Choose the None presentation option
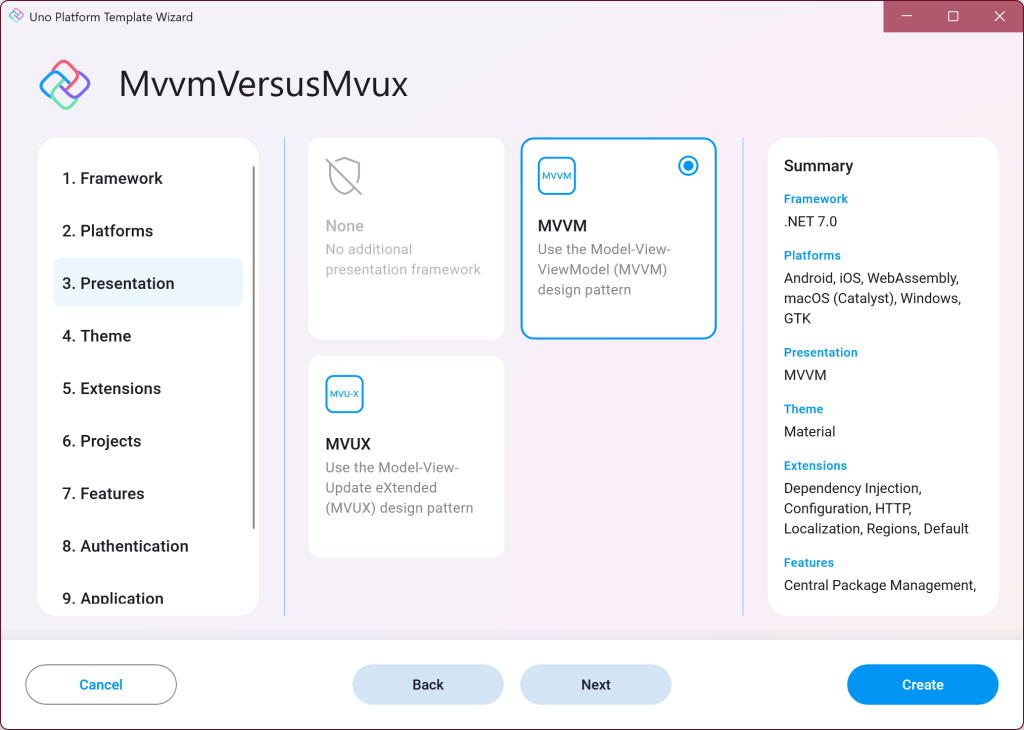Screen dimensions: 1024x730 405,238
